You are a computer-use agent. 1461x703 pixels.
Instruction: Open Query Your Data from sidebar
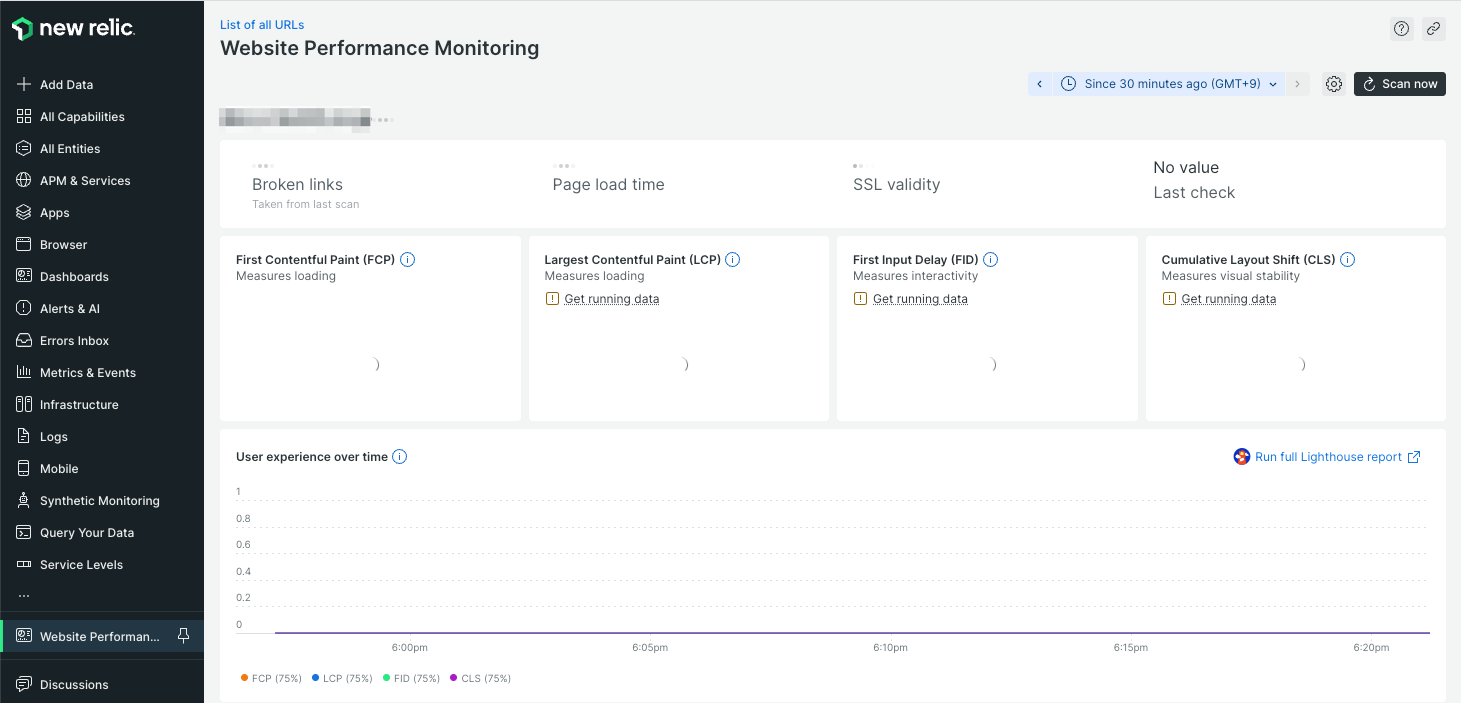click(102, 533)
